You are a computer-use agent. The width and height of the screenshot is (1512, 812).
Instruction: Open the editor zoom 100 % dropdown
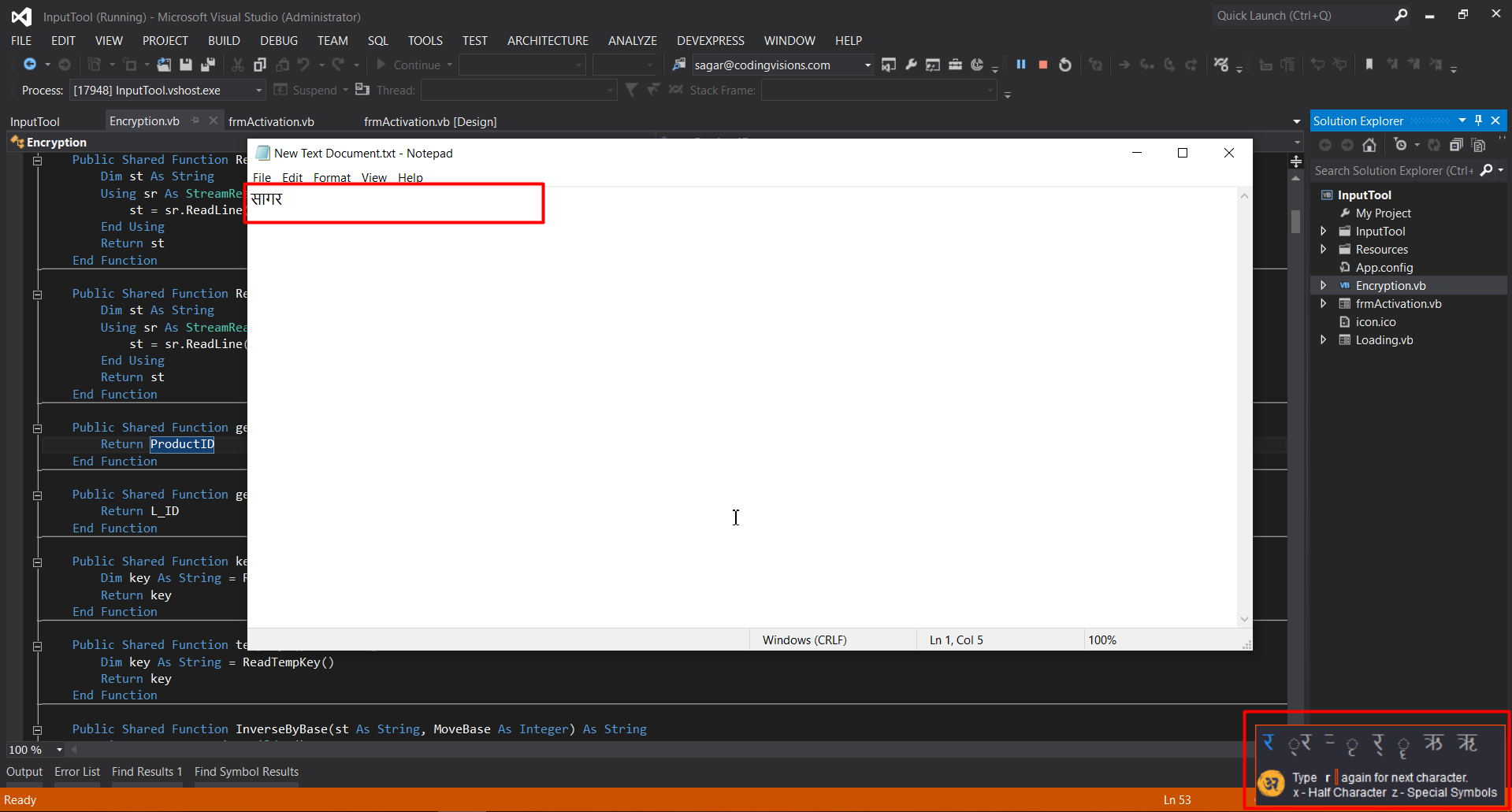tap(59, 750)
